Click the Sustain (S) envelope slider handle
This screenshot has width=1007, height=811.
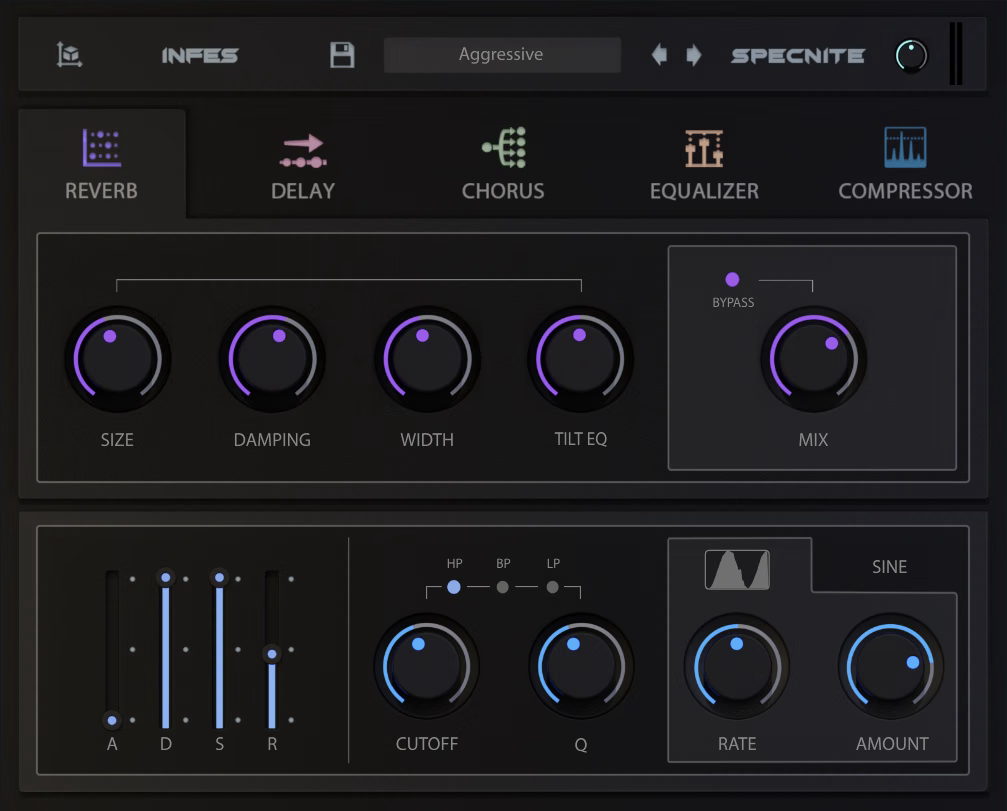point(220,577)
